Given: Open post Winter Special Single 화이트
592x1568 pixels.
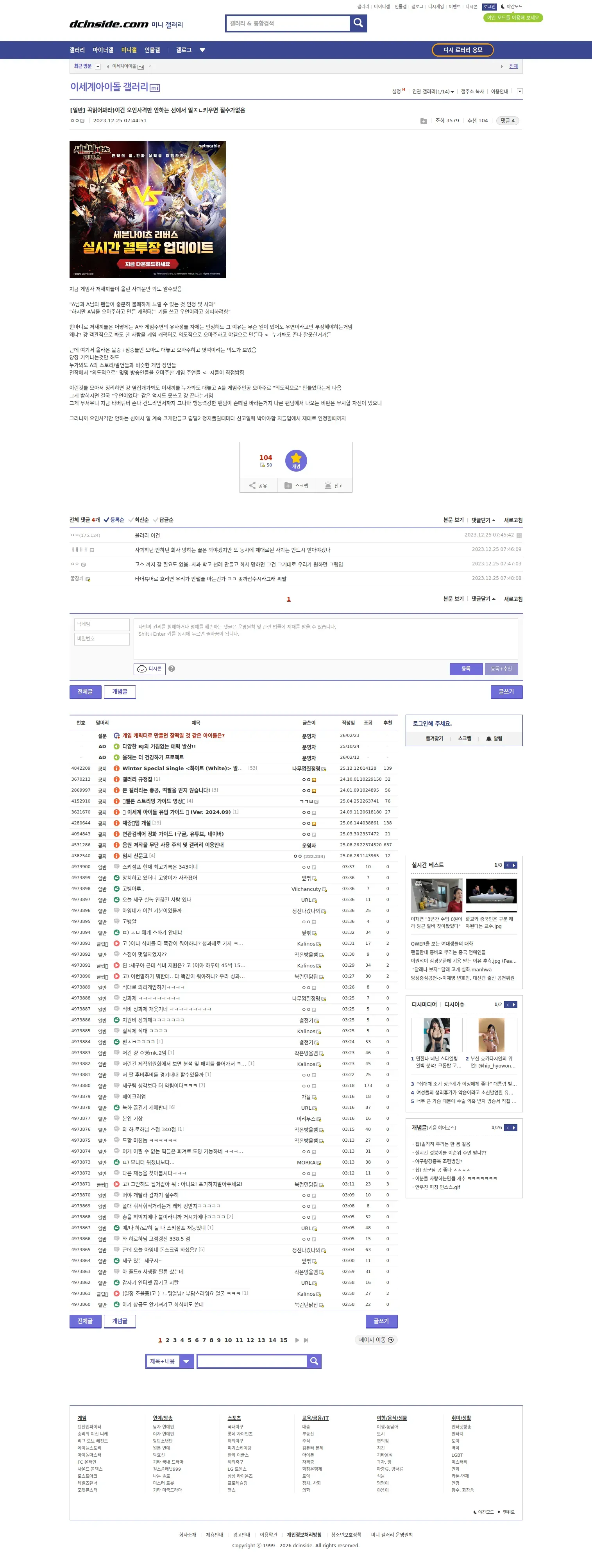Looking at the screenshot, I should tap(183, 768).
